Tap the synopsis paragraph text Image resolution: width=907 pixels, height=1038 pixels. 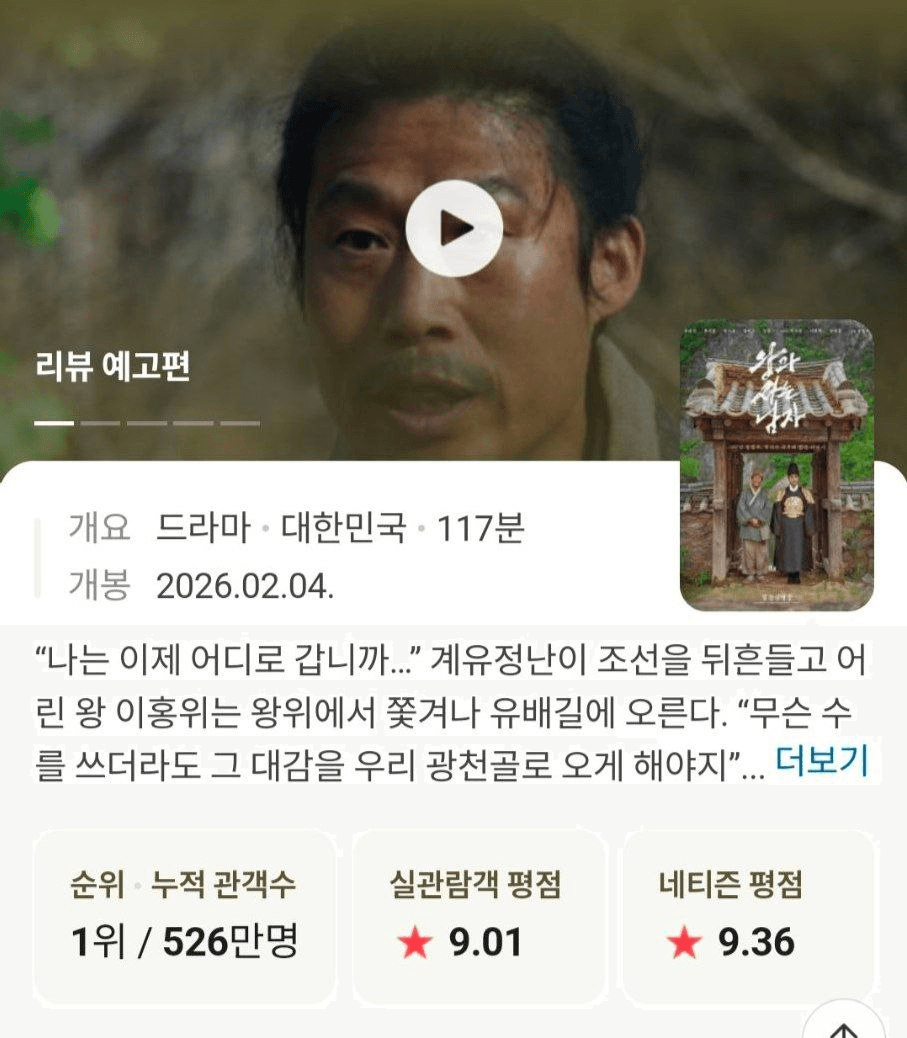pos(454,712)
